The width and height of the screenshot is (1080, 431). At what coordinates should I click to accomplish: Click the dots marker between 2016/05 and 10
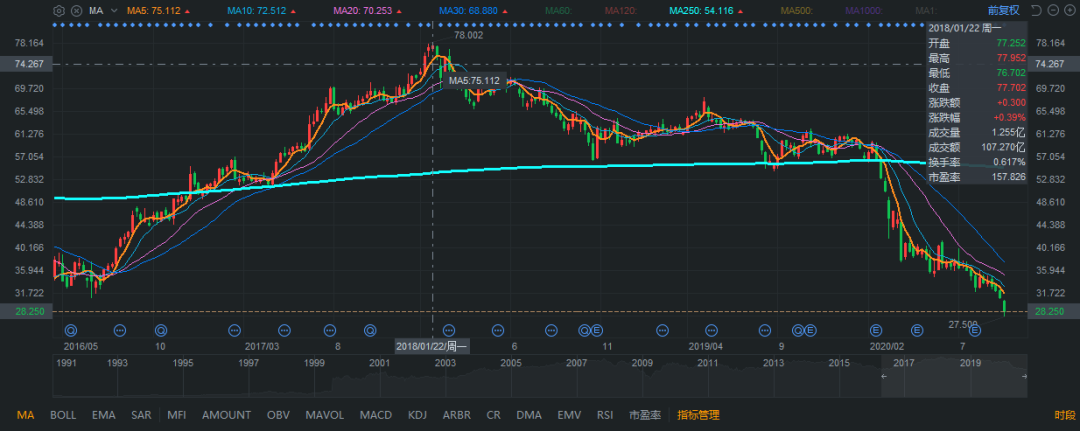[120, 331]
